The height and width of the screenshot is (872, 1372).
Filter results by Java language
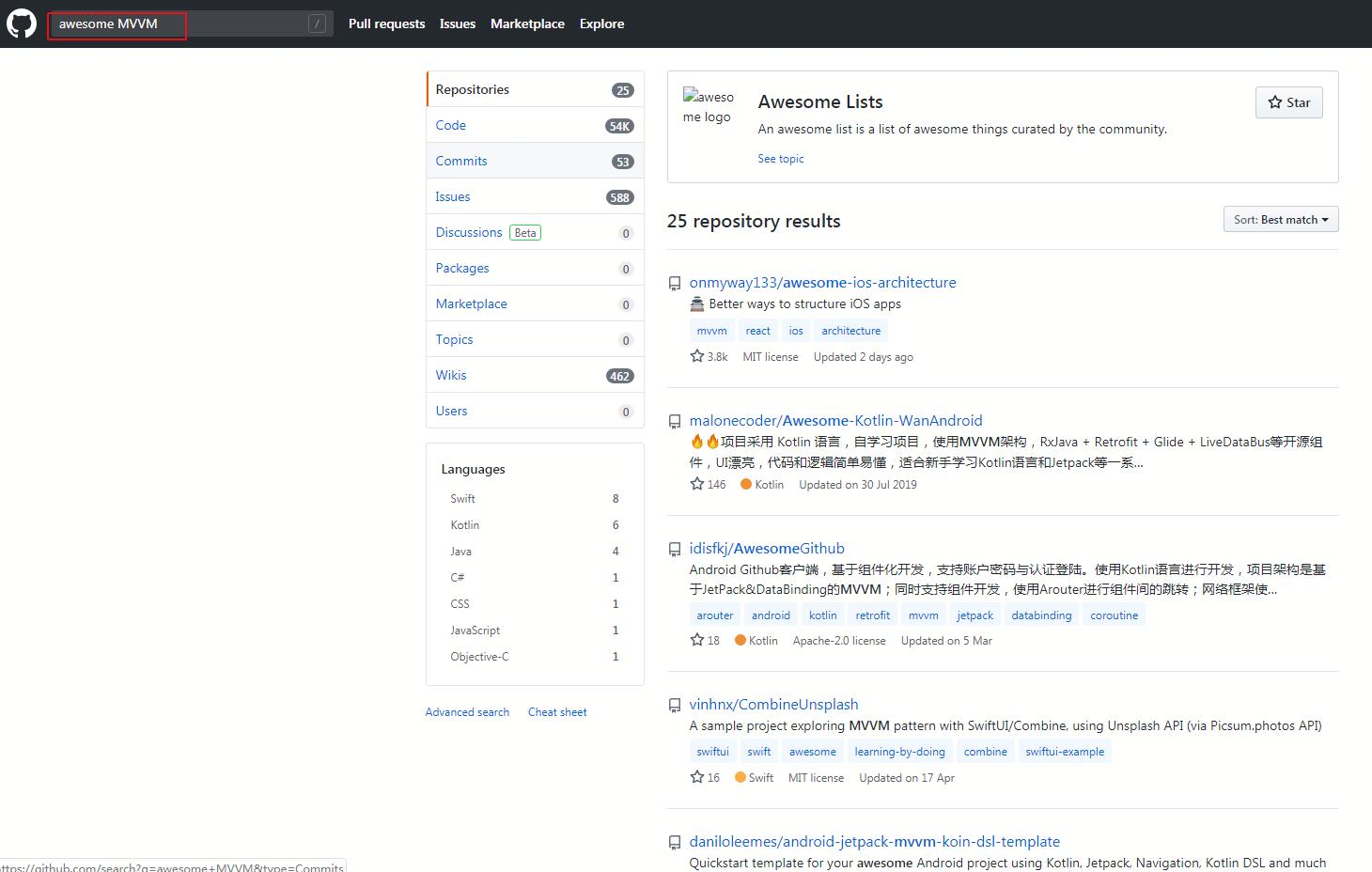pyautogui.click(x=535, y=552)
